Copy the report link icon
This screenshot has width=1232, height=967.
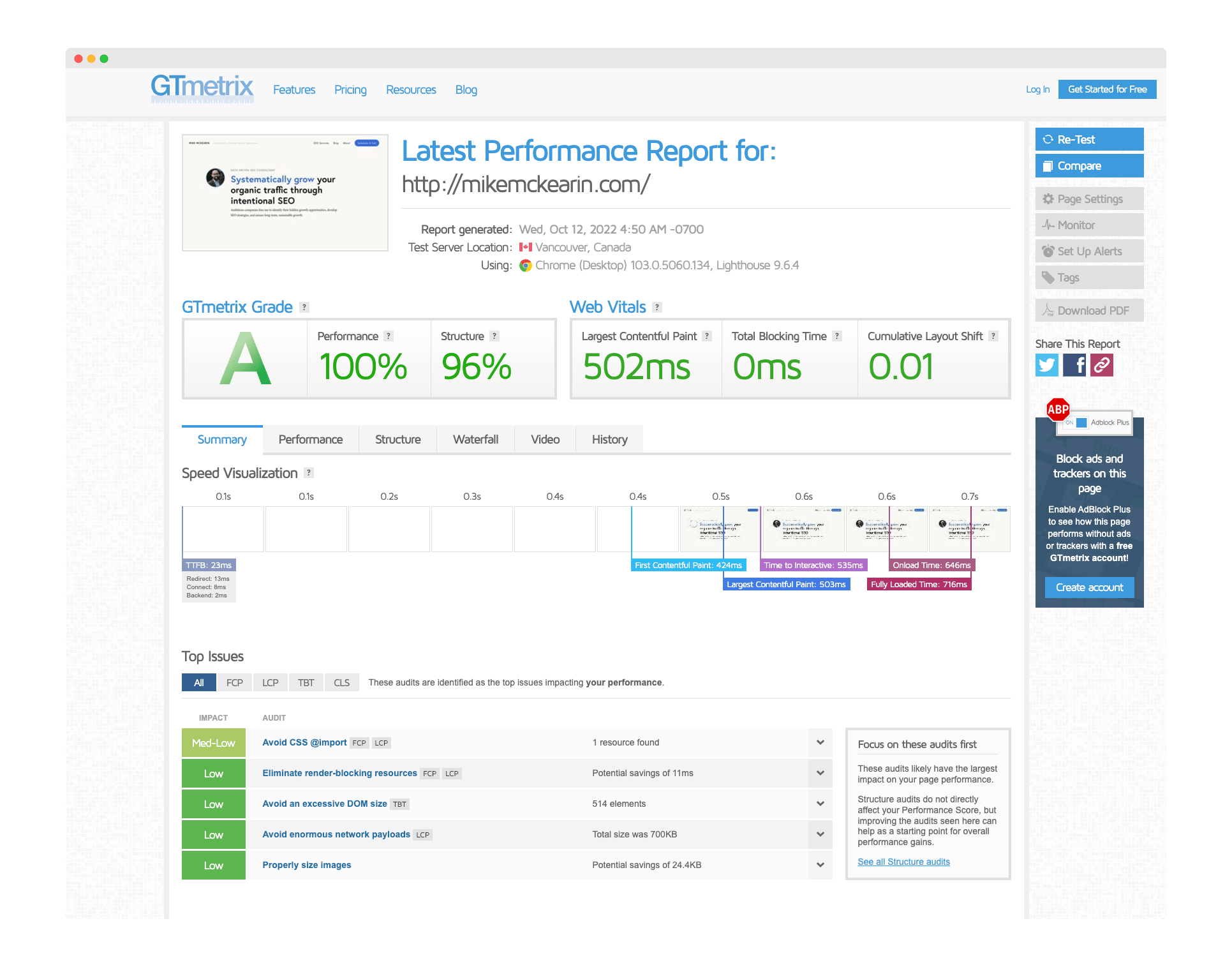click(1102, 365)
